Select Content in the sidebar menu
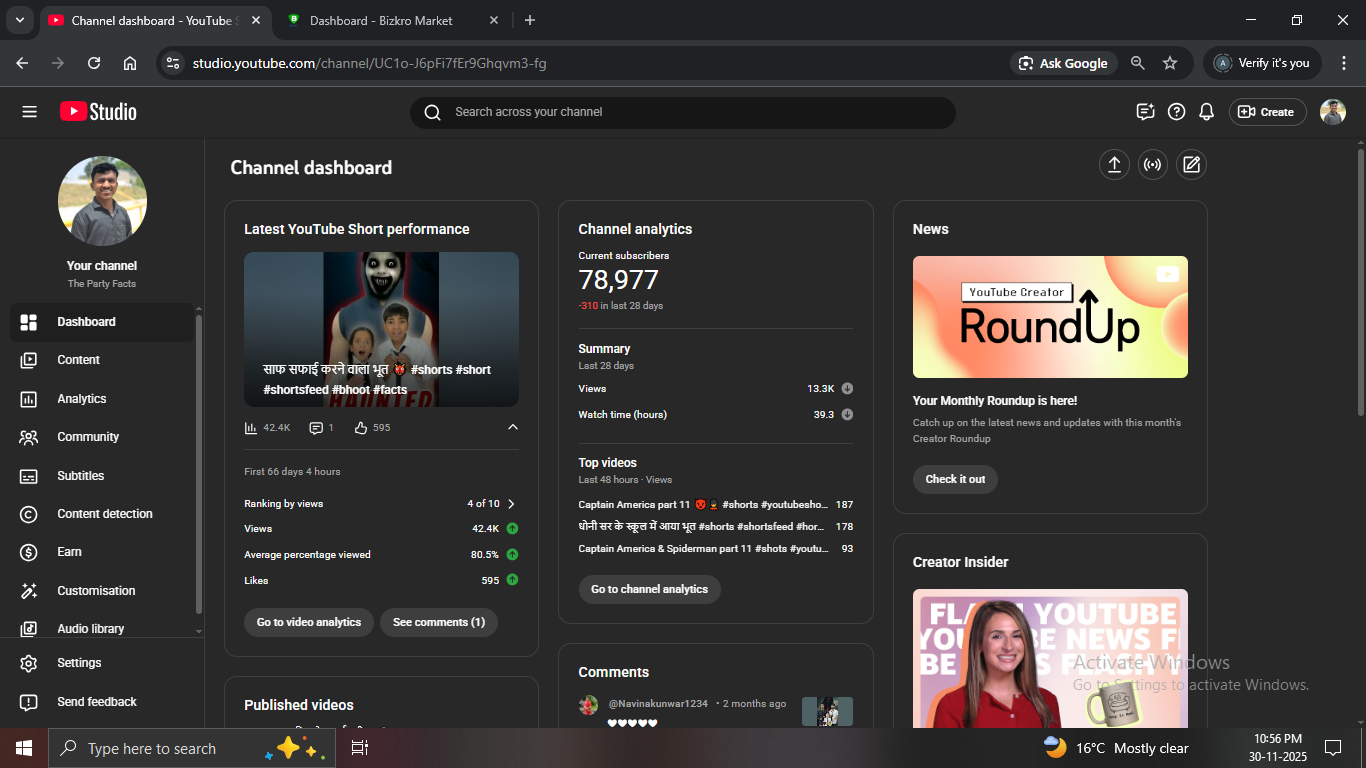Image resolution: width=1366 pixels, height=768 pixels. (x=78, y=360)
